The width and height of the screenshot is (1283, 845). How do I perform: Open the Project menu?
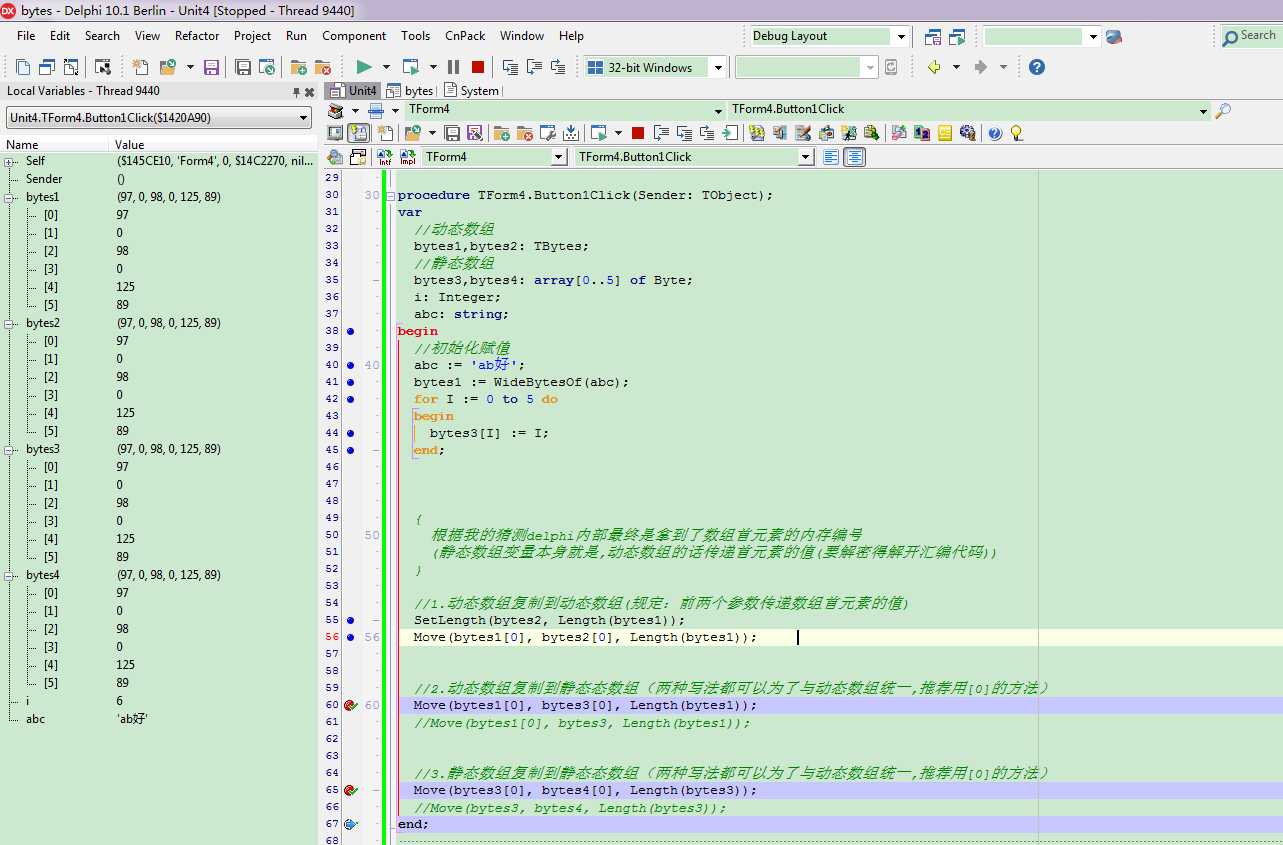click(x=252, y=36)
